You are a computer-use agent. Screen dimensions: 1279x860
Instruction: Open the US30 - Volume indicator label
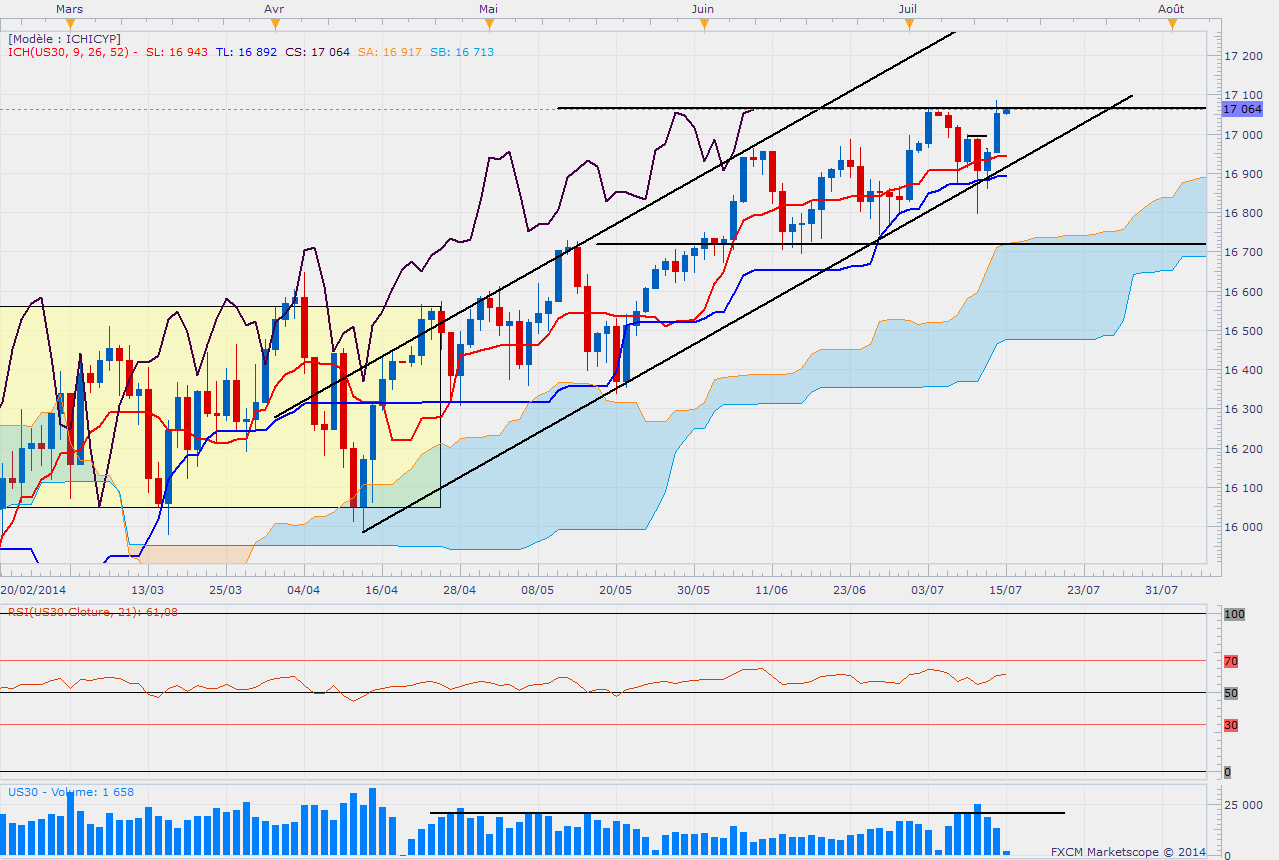coord(71,792)
